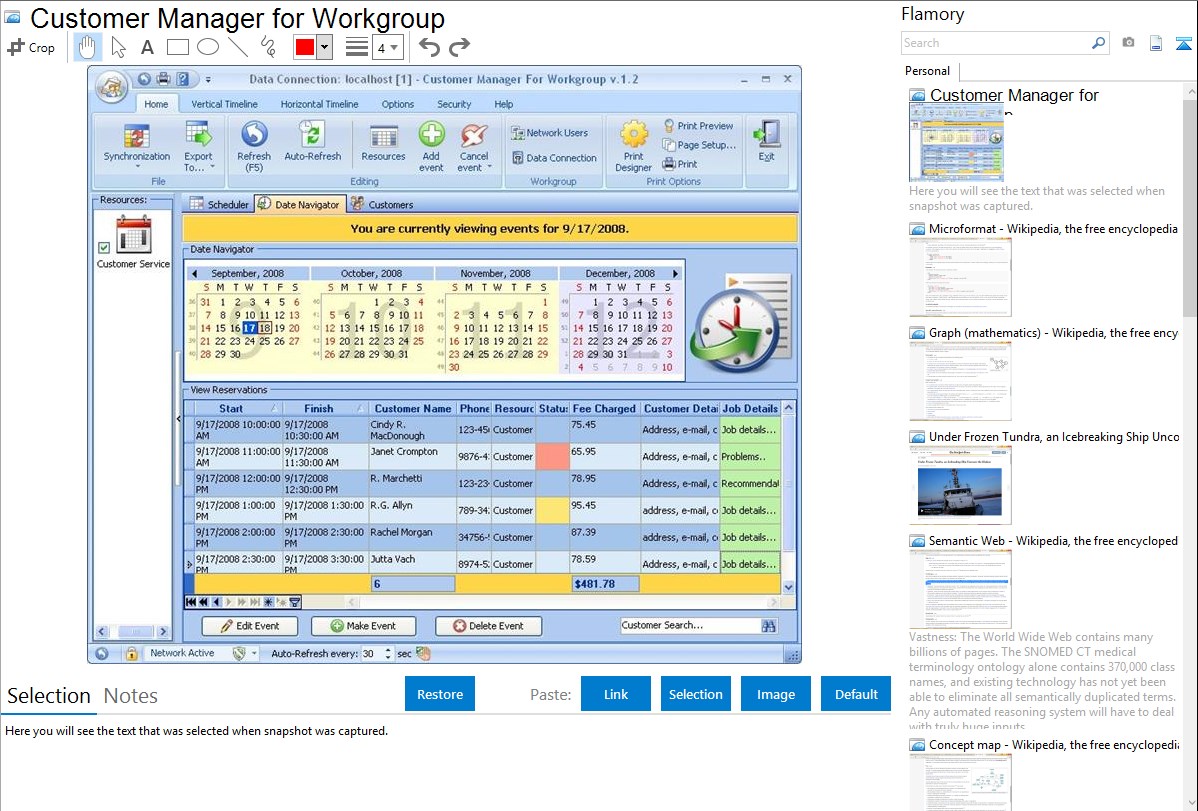The height and width of the screenshot is (811, 1198).
Task: Open Data Connection settings
Action: [x=554, y=158]
